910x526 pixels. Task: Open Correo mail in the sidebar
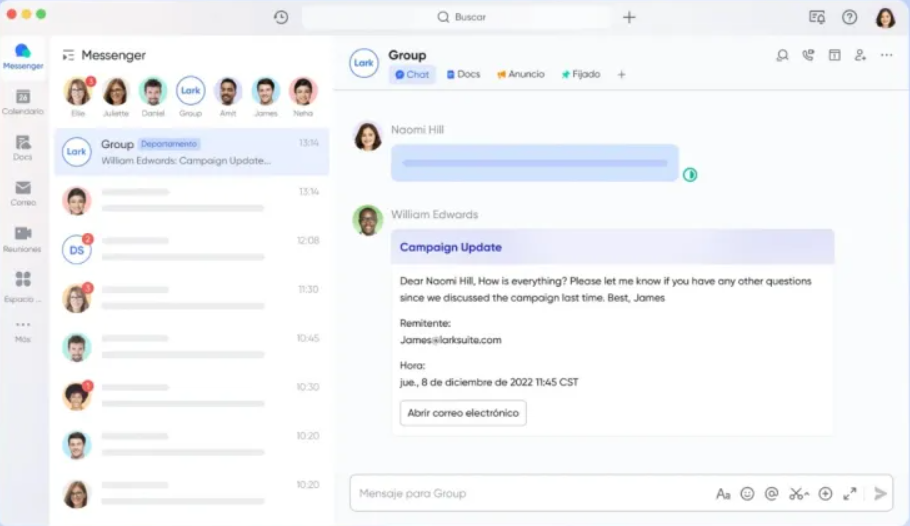23,193
